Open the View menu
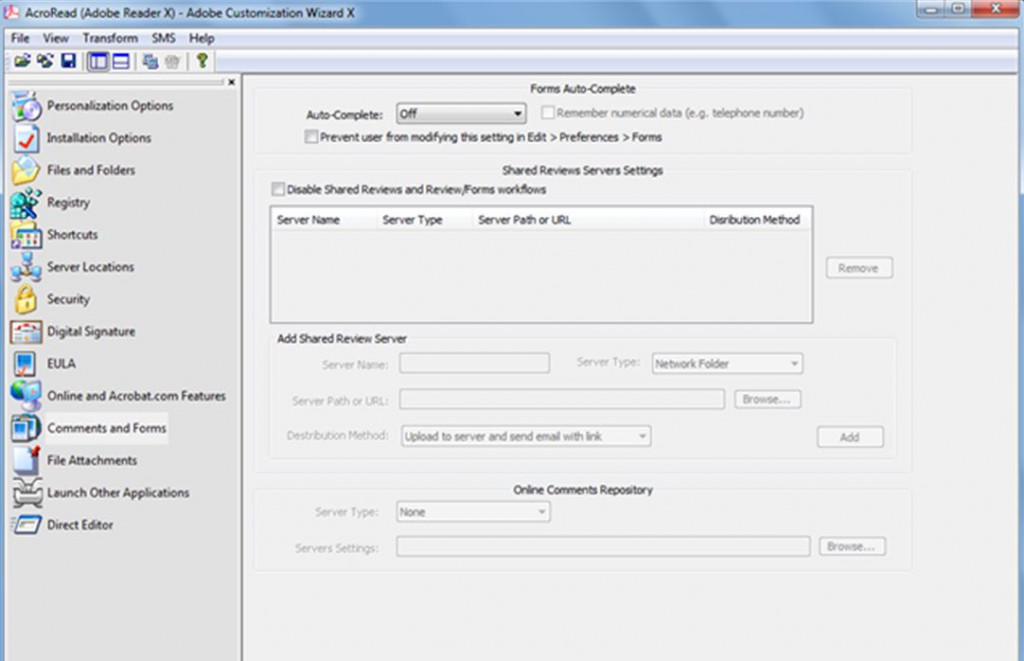The image size is (1024, 661). pyautogui.click(x=56, y=38)
